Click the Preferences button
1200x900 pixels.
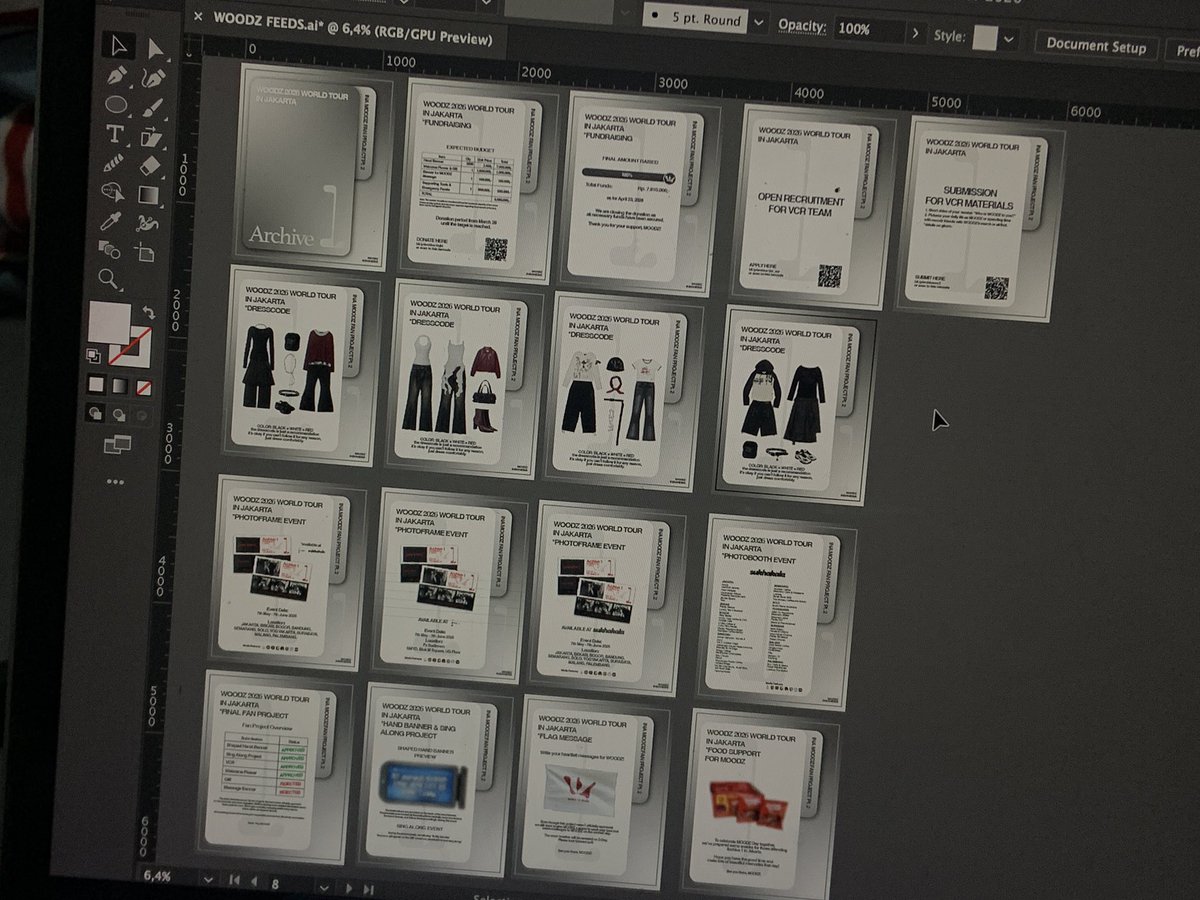[1187, 50]
